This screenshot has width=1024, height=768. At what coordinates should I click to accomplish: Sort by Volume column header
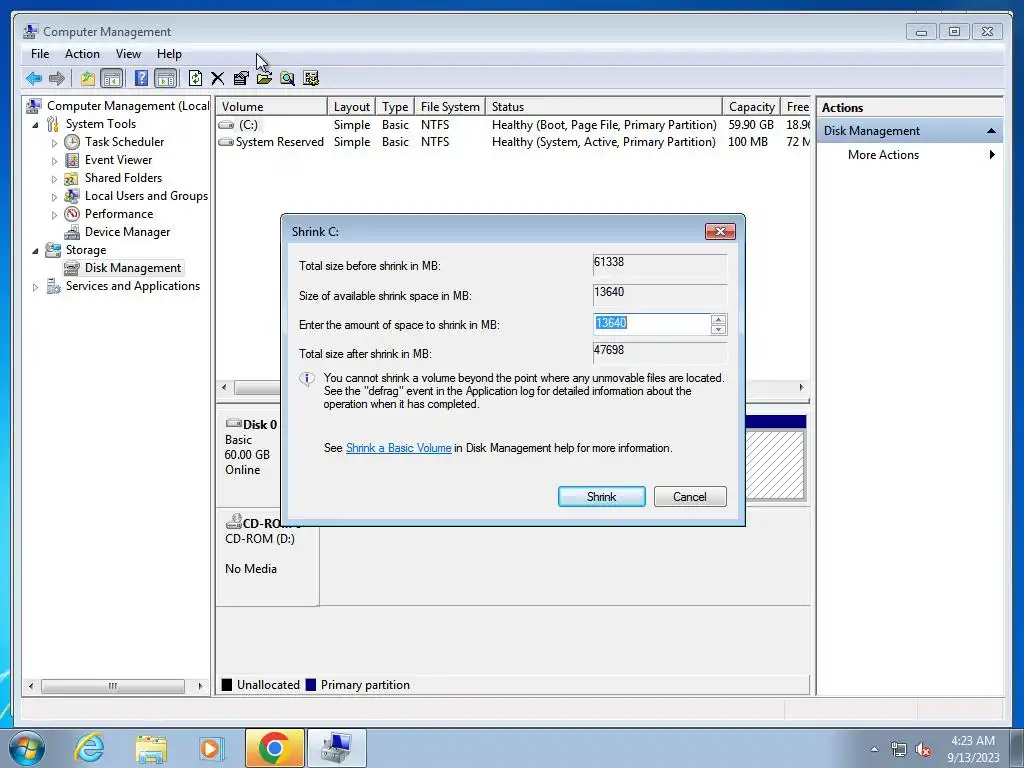272,106
